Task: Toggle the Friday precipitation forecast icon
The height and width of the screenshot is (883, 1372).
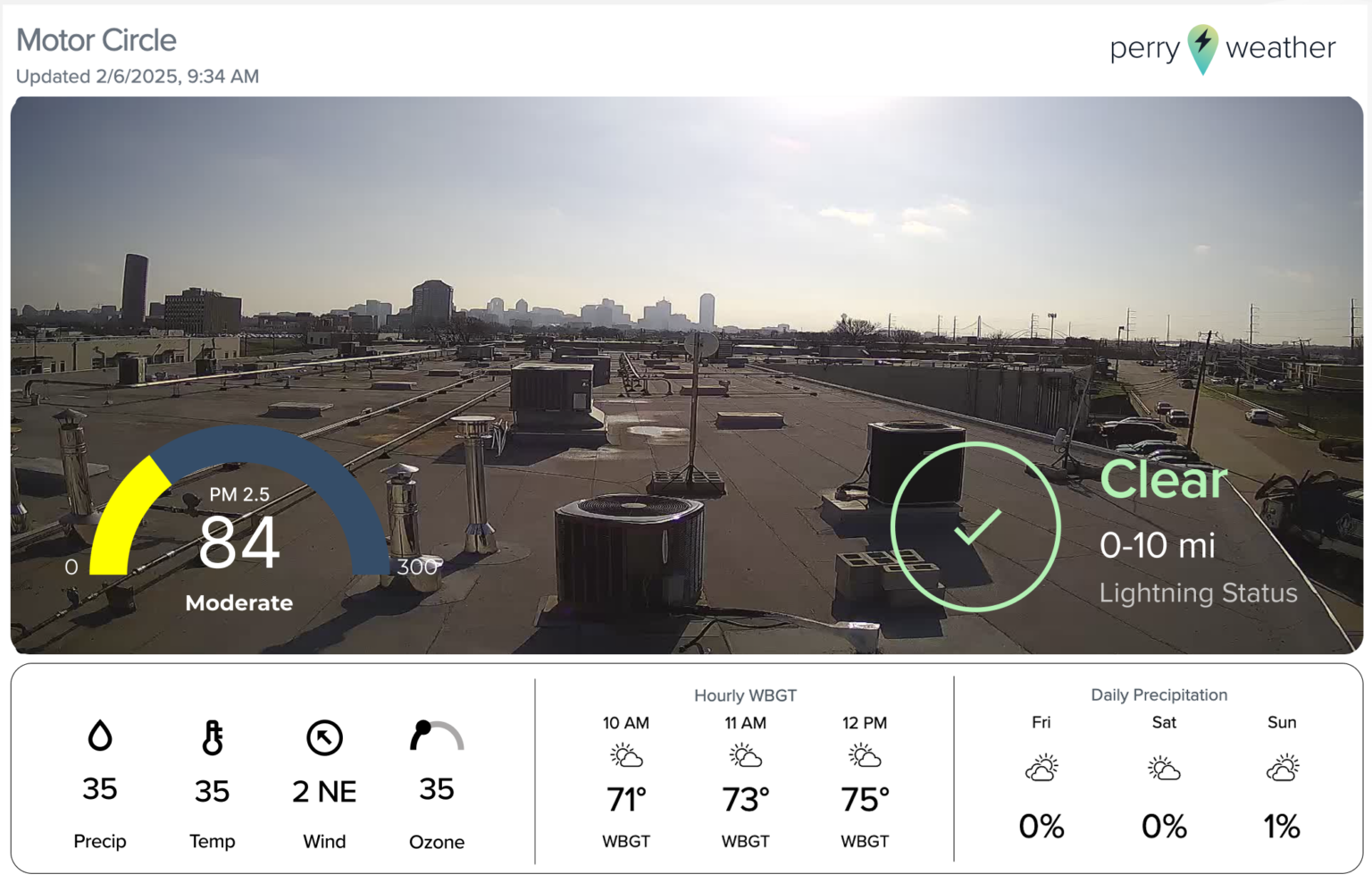Action: tap(1041, 765)
